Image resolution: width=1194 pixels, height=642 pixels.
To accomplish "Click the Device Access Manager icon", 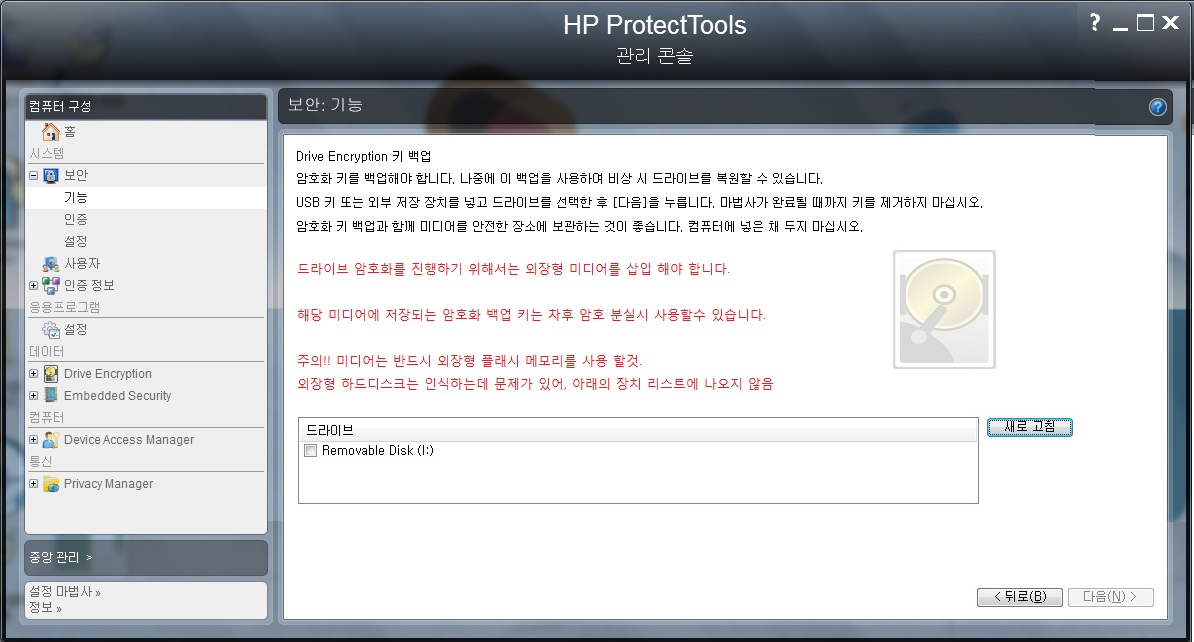I will click(x=50, y=439).
